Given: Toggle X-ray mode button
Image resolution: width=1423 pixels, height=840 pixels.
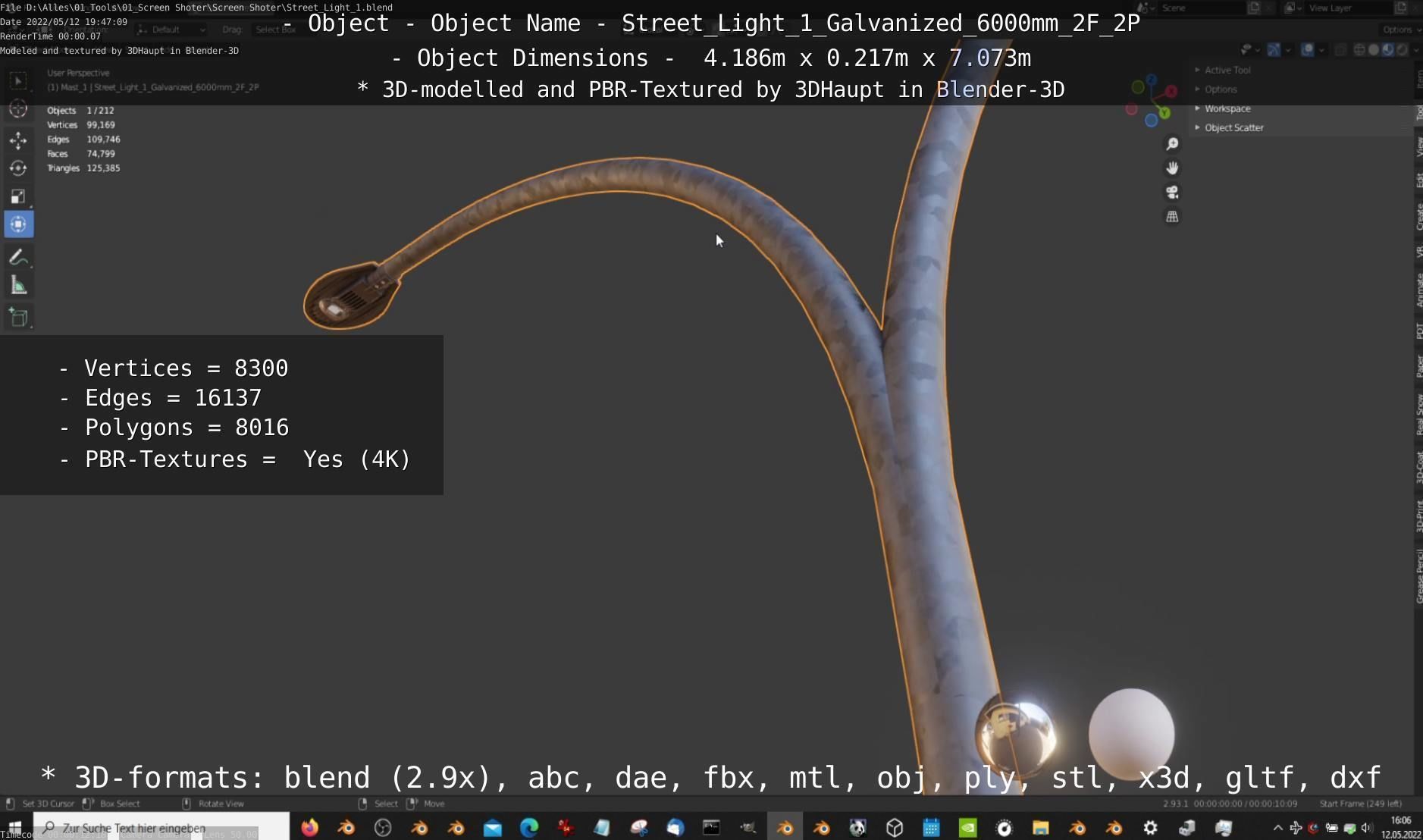Looking at the screenshot, I should point(1340,50).
